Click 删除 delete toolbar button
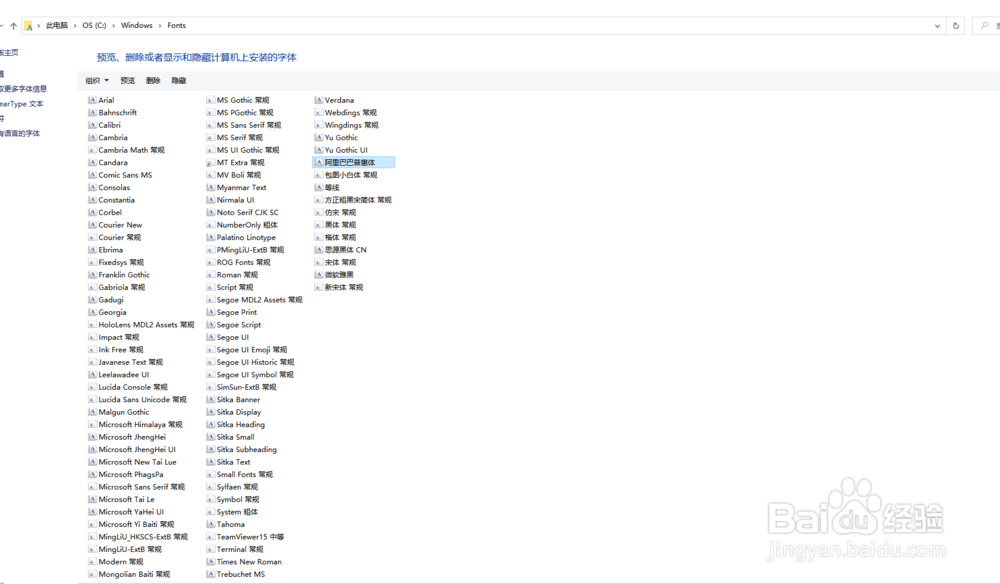 pyautogui.click(x=153, y=80)
